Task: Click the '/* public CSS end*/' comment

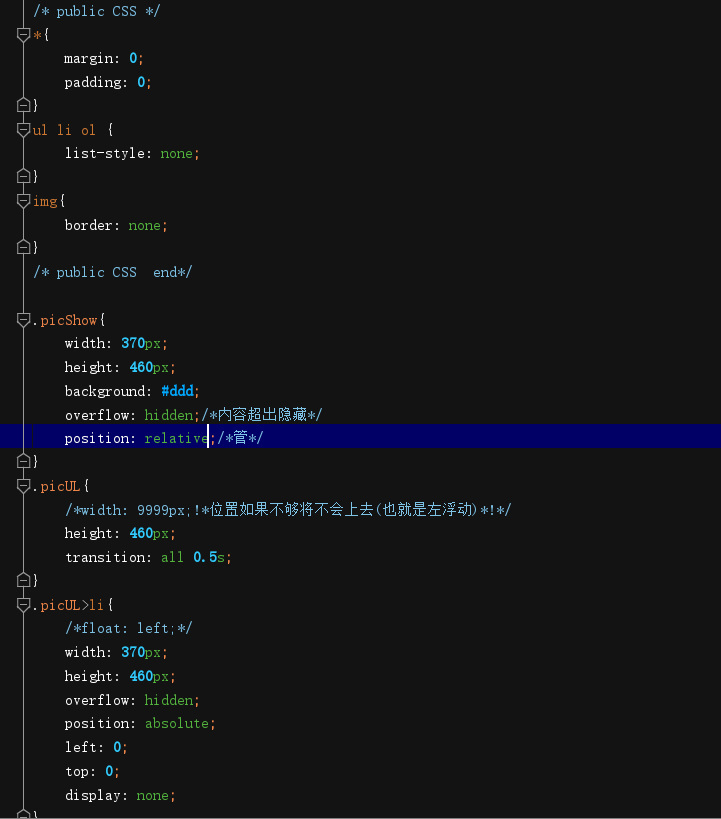Action: click(112, 272)
